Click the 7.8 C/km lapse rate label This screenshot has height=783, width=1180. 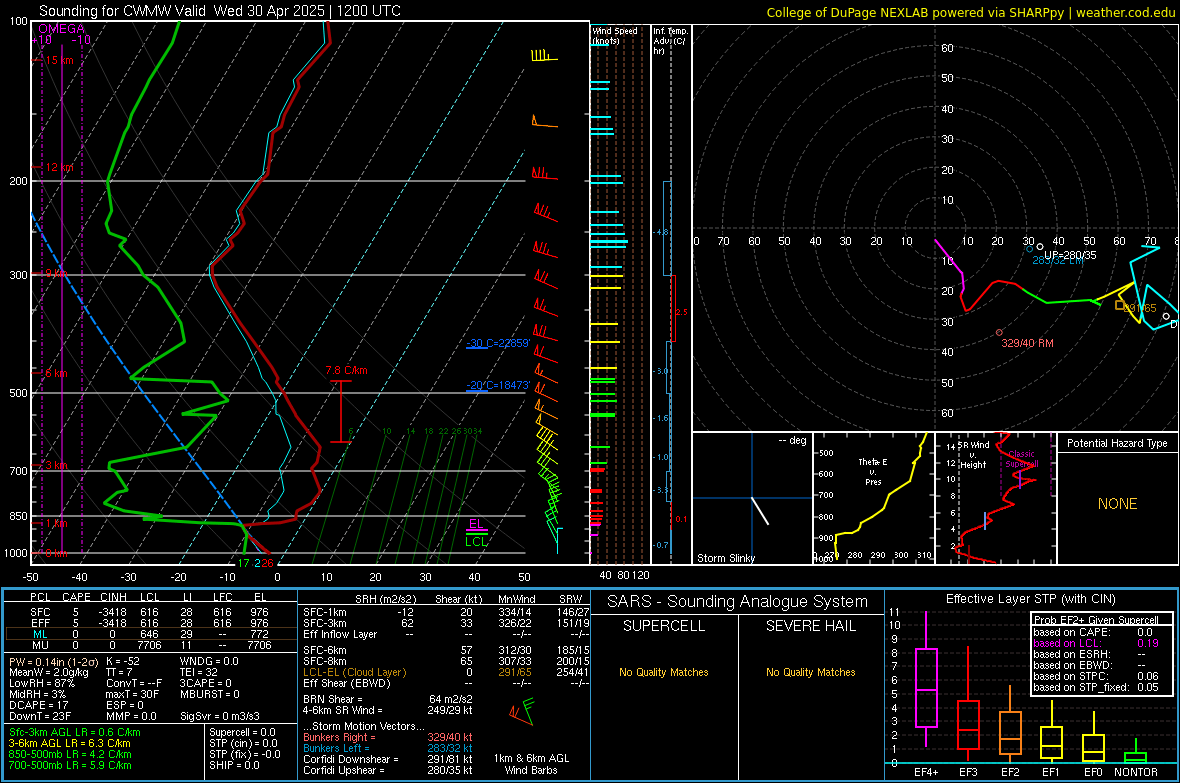[346, 370]
